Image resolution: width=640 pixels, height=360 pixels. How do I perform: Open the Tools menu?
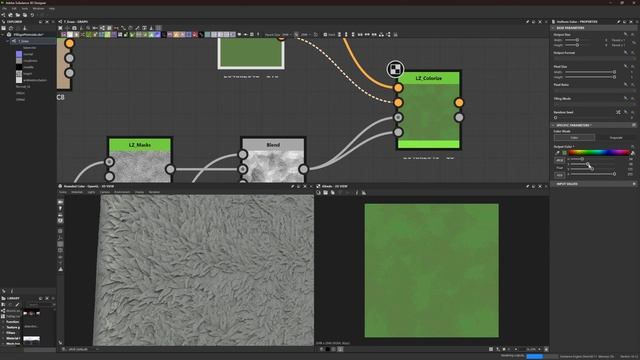click(24, 8)
